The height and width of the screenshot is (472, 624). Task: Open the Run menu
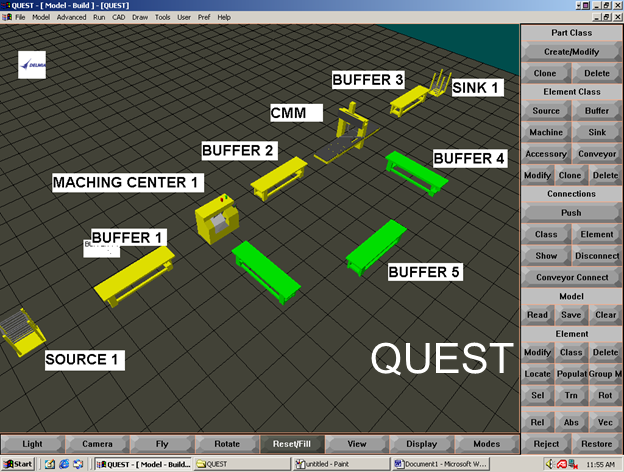coord(99,17)
